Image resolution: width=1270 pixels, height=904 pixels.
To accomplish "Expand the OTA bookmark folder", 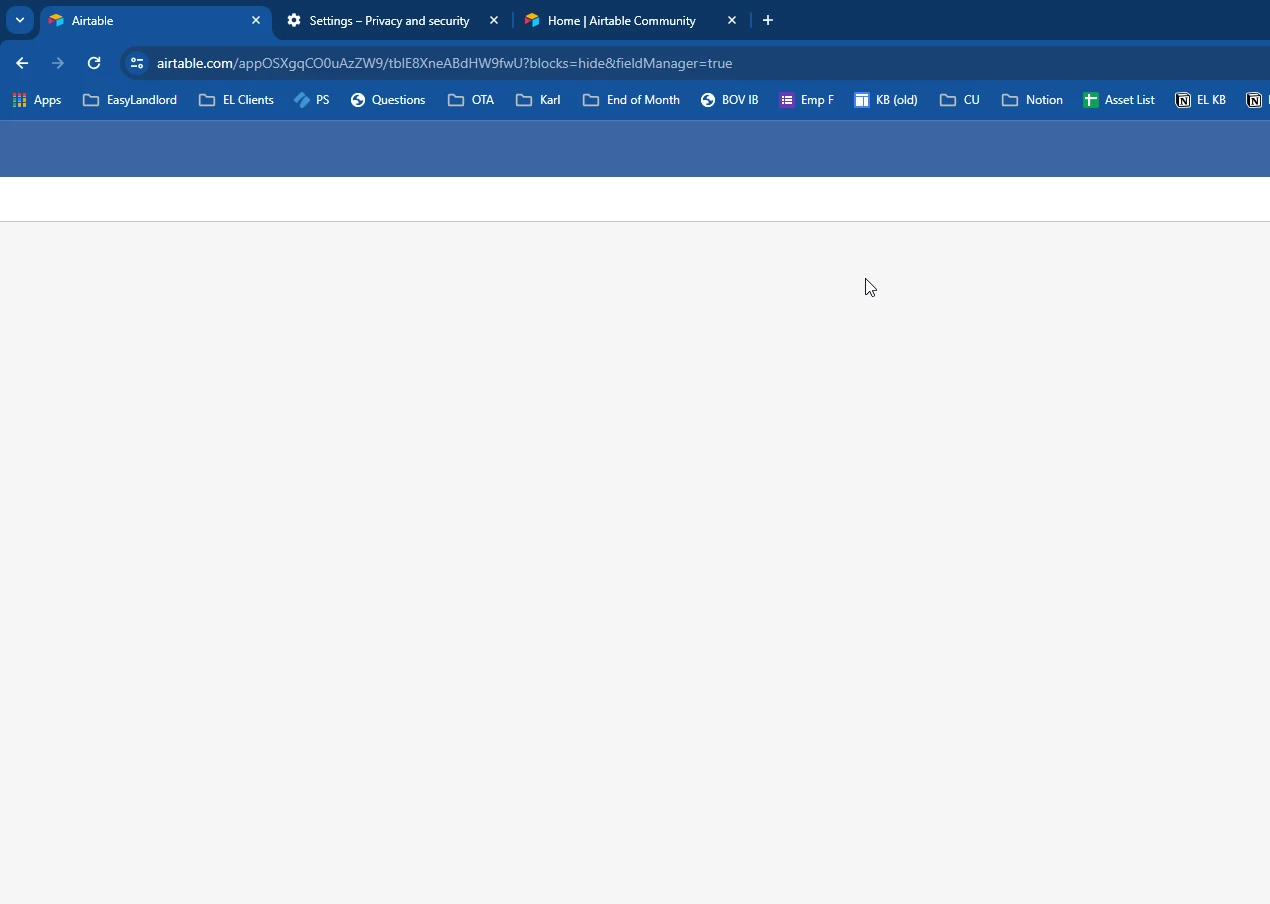I will click(471, 100).
